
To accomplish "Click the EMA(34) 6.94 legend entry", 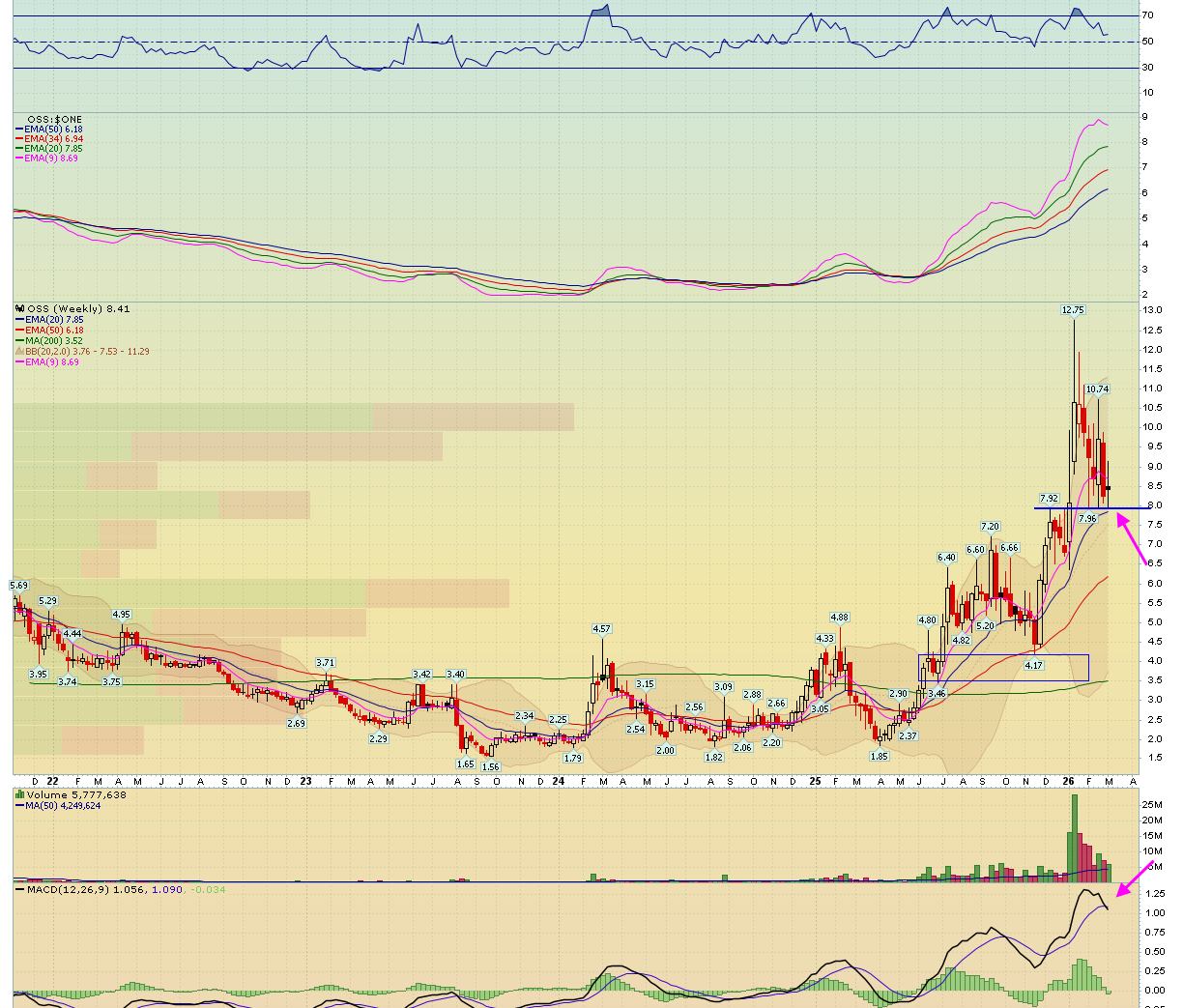I will 54,139.
